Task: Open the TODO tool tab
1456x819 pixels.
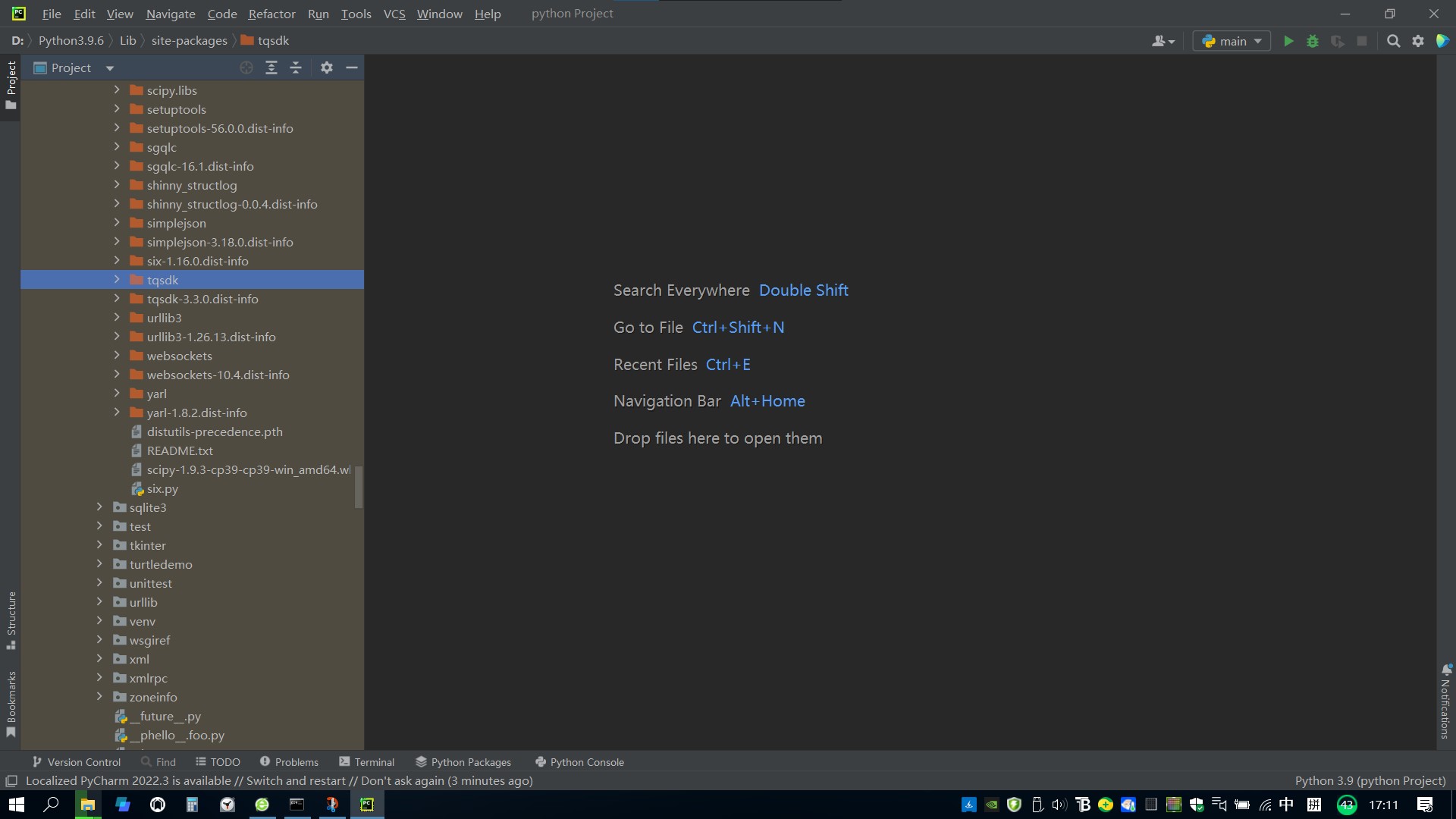Action: (x=218, y=762)
